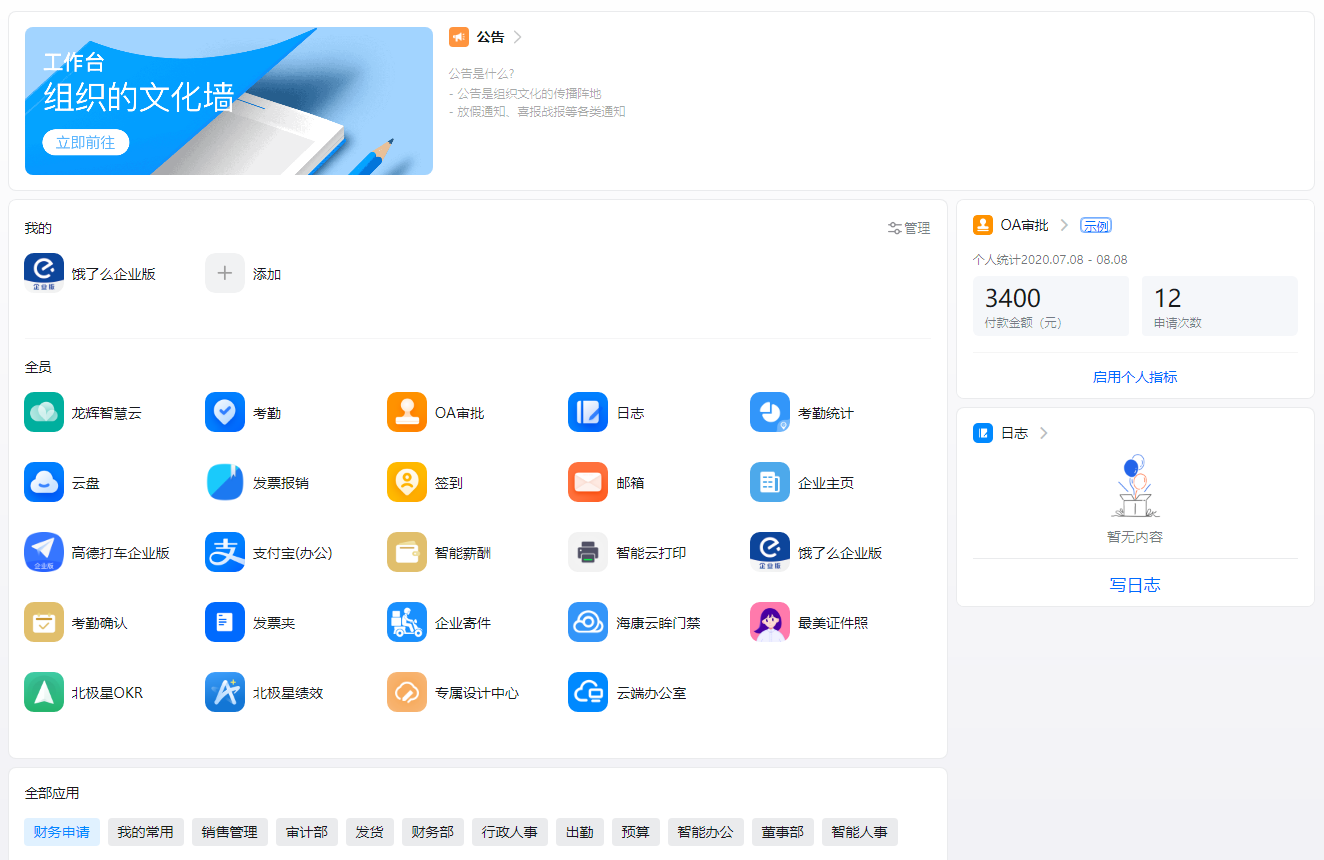The width and height of the screenshot is (1324, 860).
Task: Open the 考勤 attendance app icon
Action: (x=225, y=413)
